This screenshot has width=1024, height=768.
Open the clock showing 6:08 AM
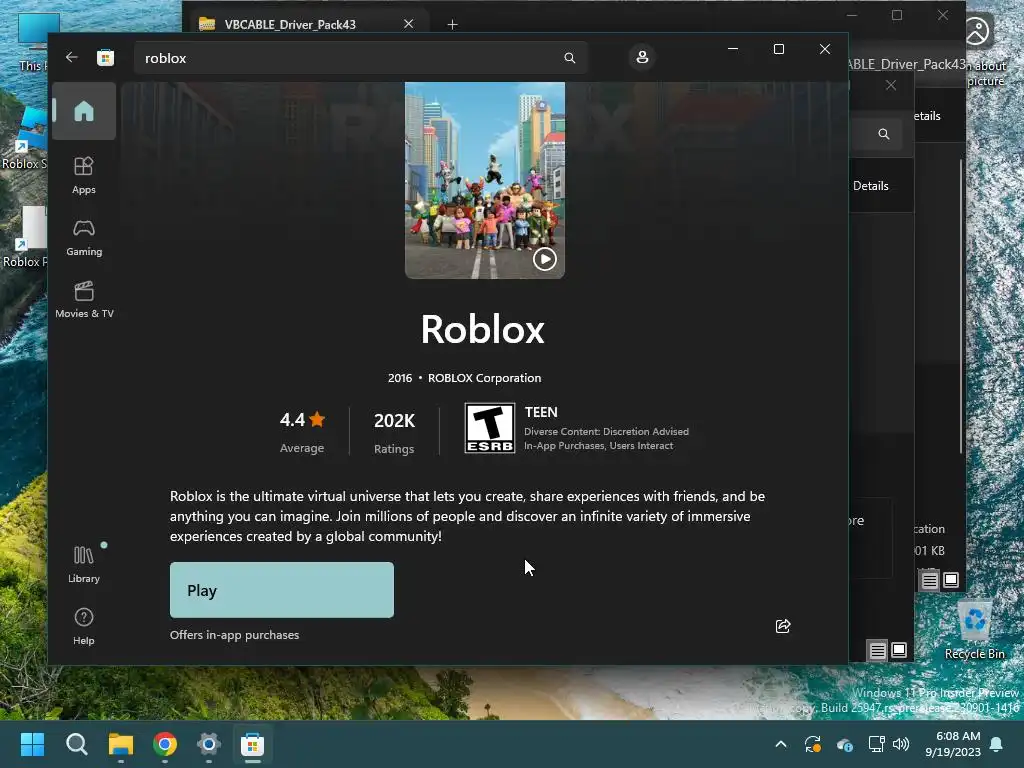coord(953,744)
